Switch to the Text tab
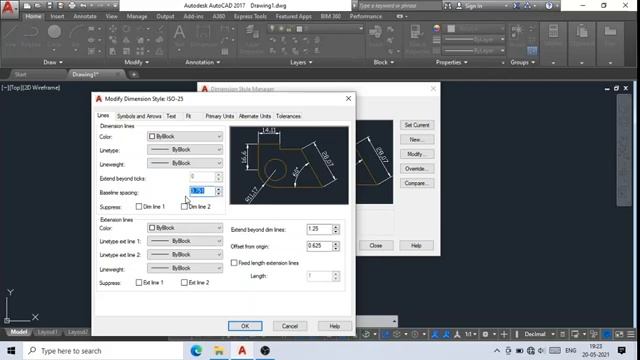This screenshot has width=640, height=360. [171, 116]
